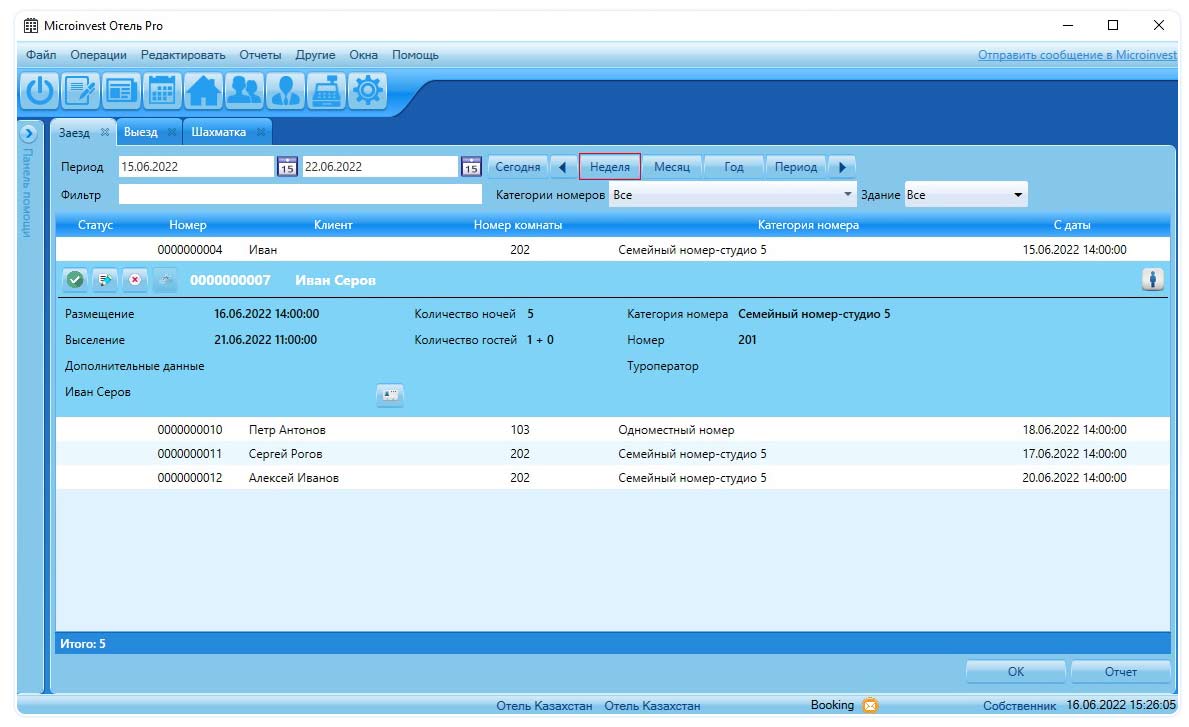Open the cash register toolbar icon
1189x727 pixels.
pos(326,92)
